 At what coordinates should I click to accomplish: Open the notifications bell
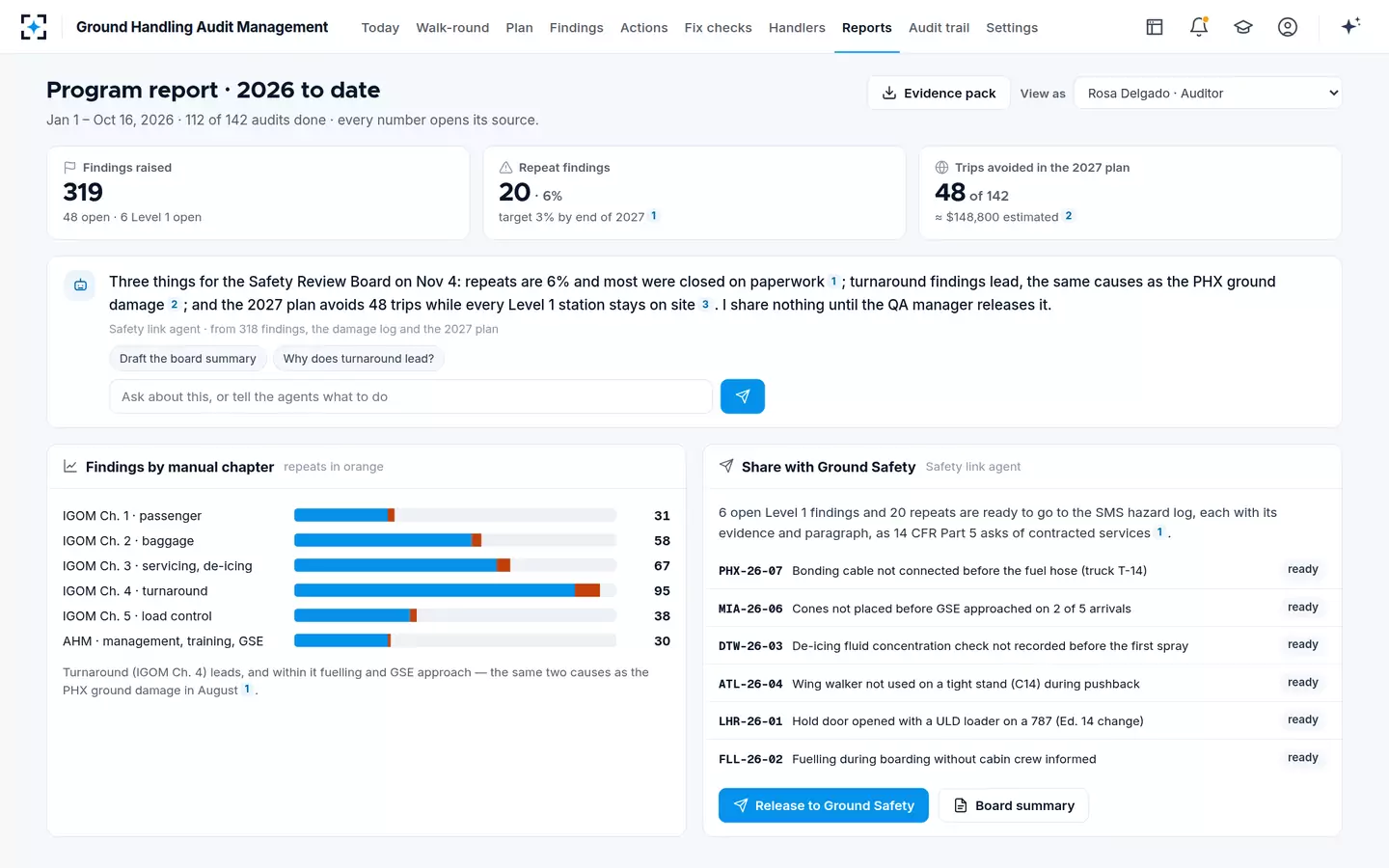[x=1199, y=27]
